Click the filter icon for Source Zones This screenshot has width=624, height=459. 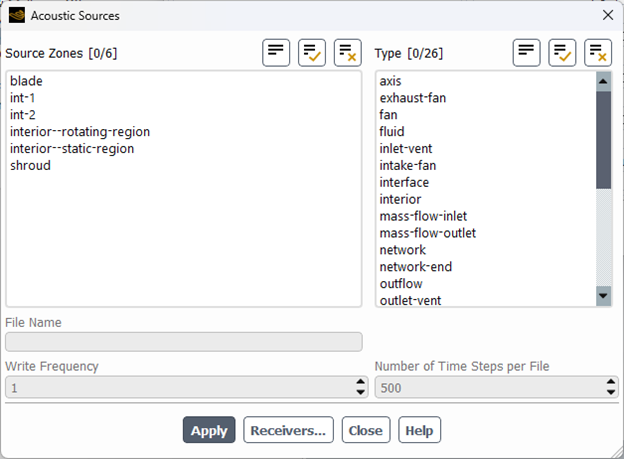click(x=276, y=53)
